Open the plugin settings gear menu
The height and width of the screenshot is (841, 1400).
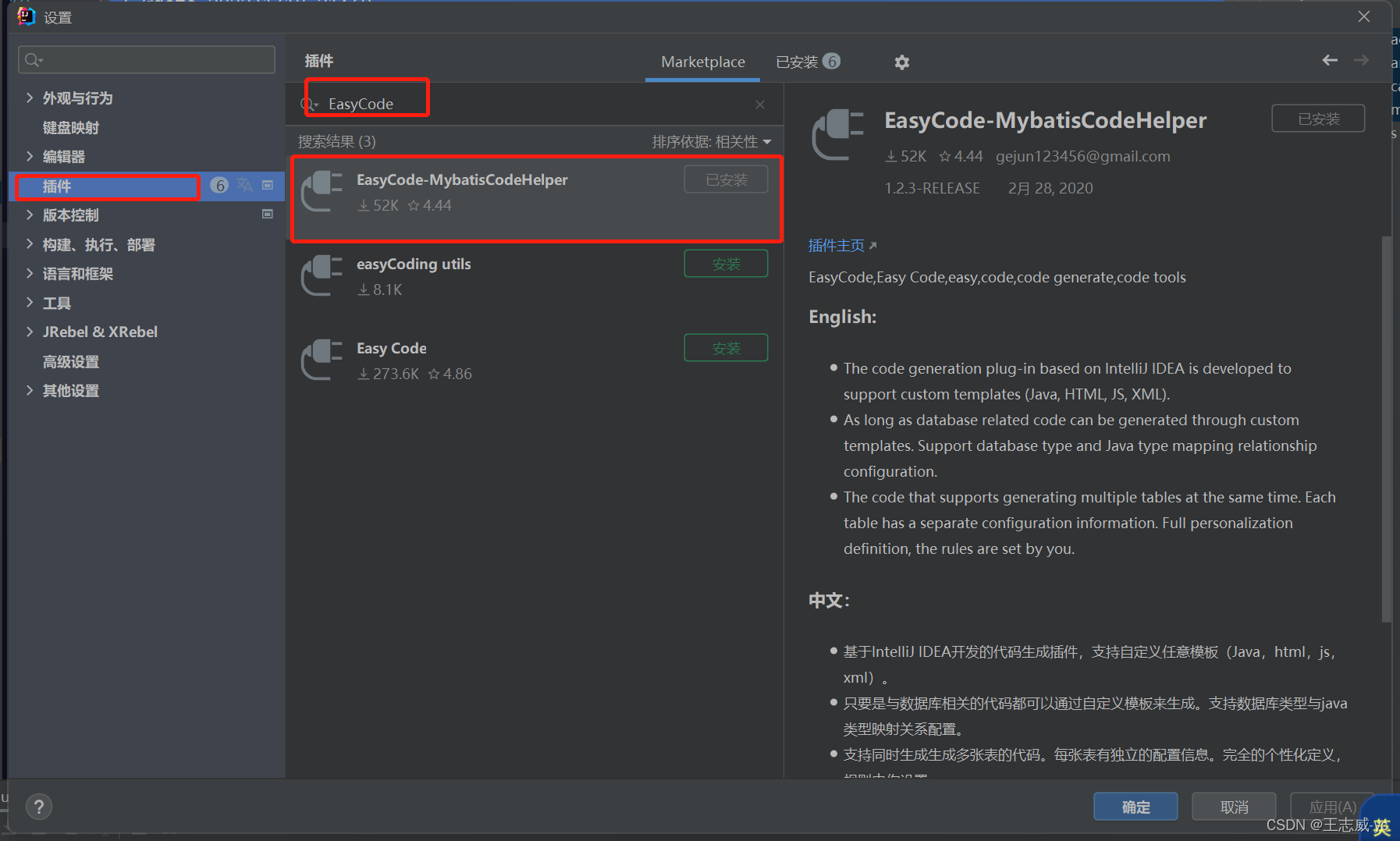point(902,62)
